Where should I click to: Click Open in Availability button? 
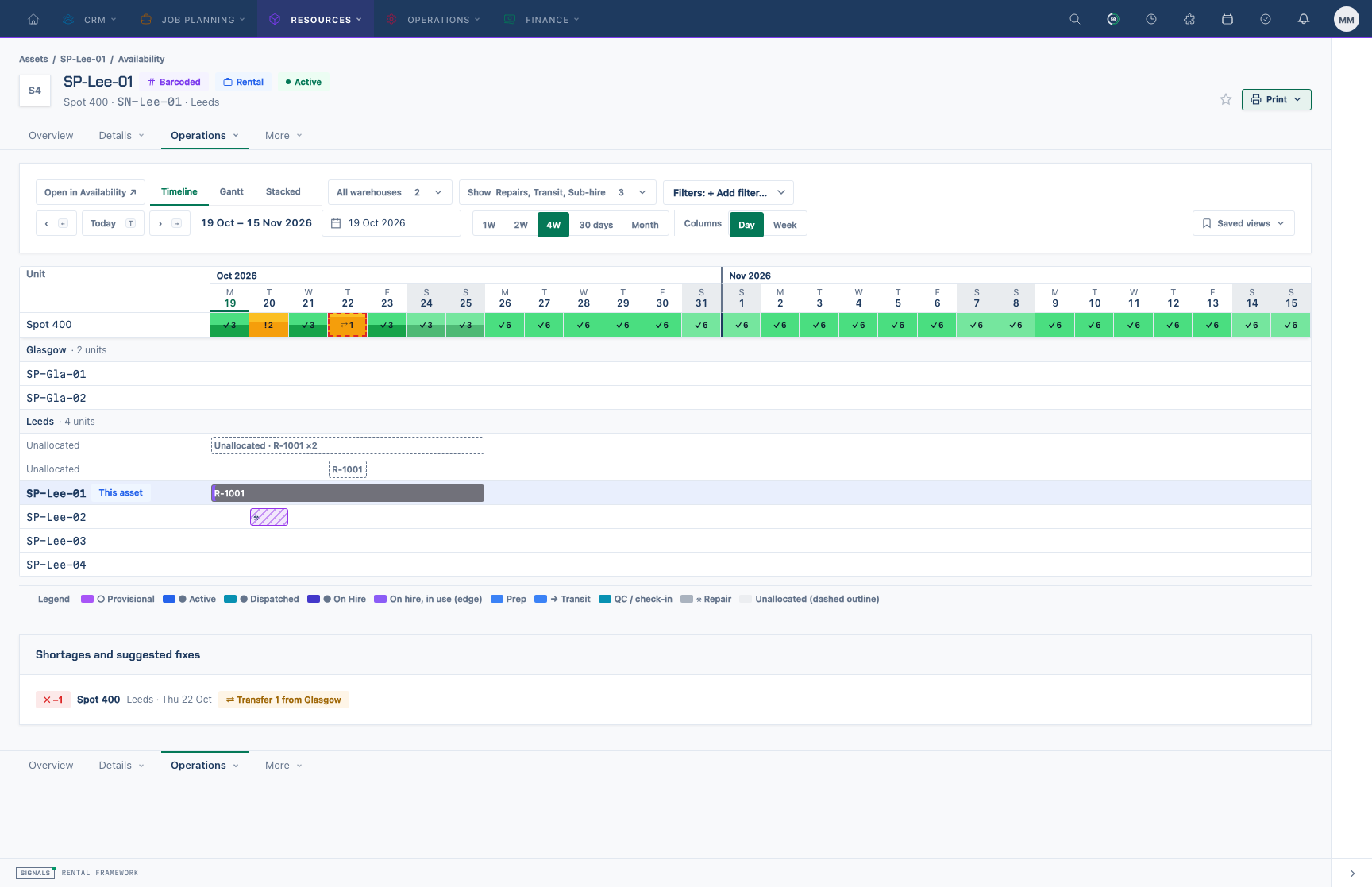[91, 192]
